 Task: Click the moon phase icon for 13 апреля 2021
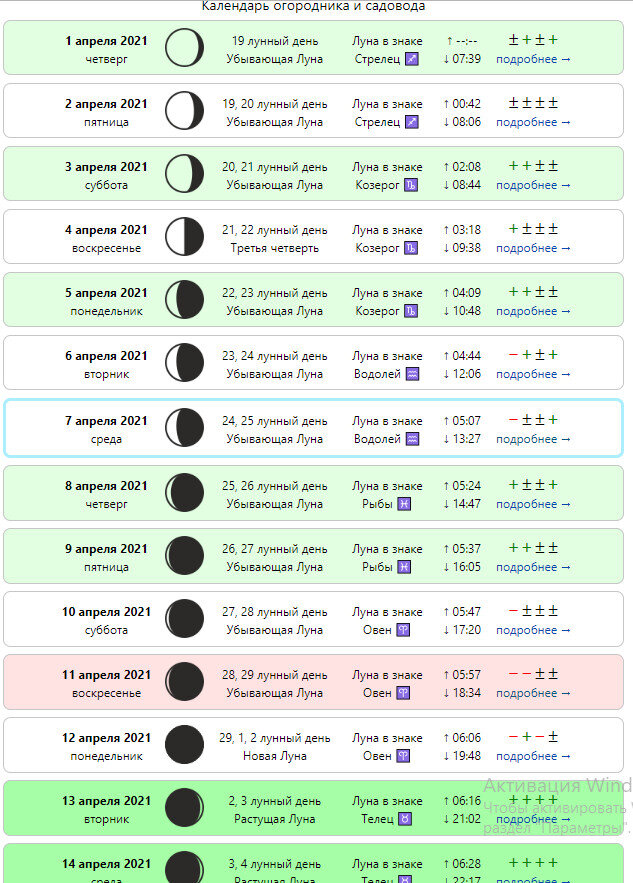click(x=184, y=808)
